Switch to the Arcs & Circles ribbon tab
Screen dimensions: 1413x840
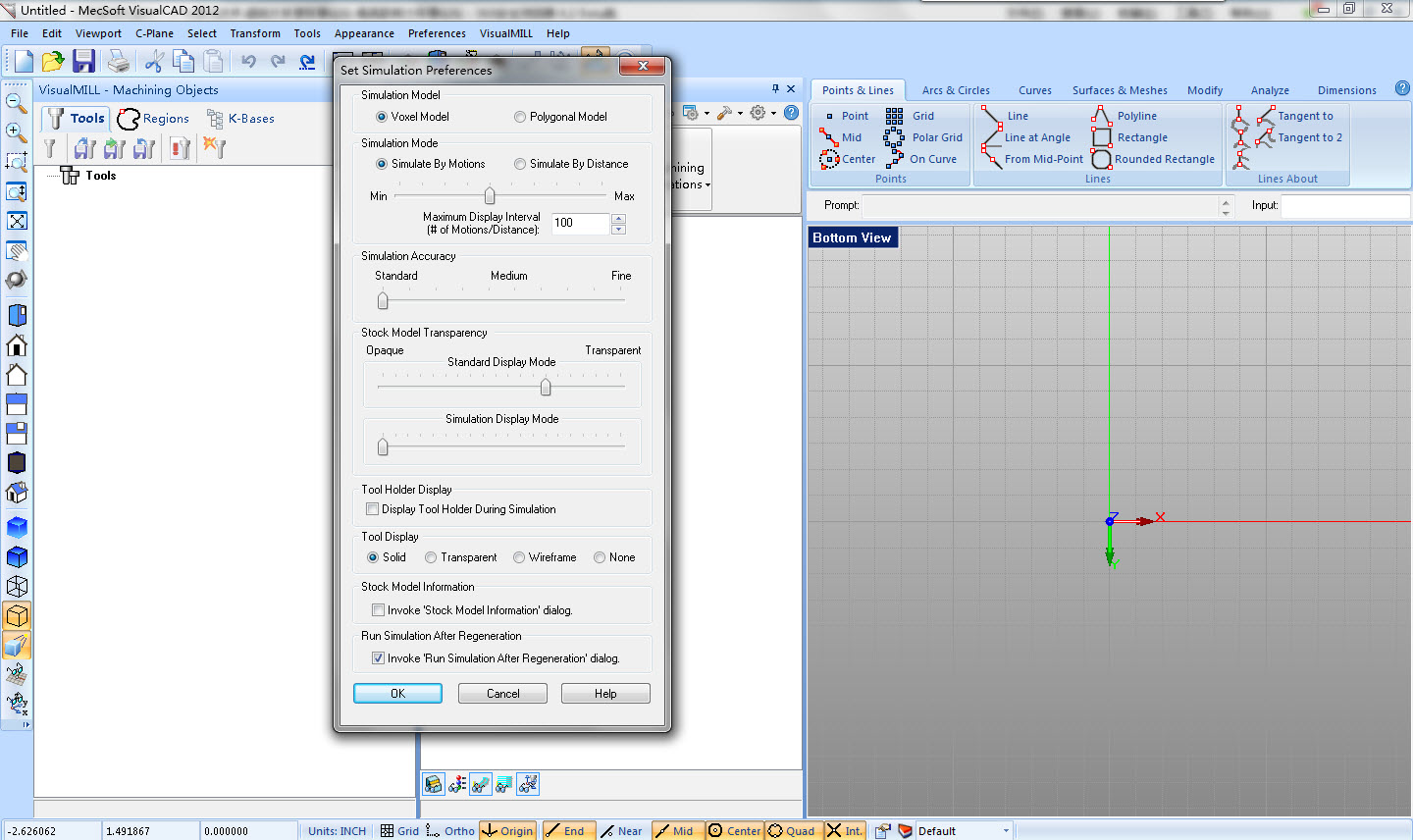[x=956, y=90]
